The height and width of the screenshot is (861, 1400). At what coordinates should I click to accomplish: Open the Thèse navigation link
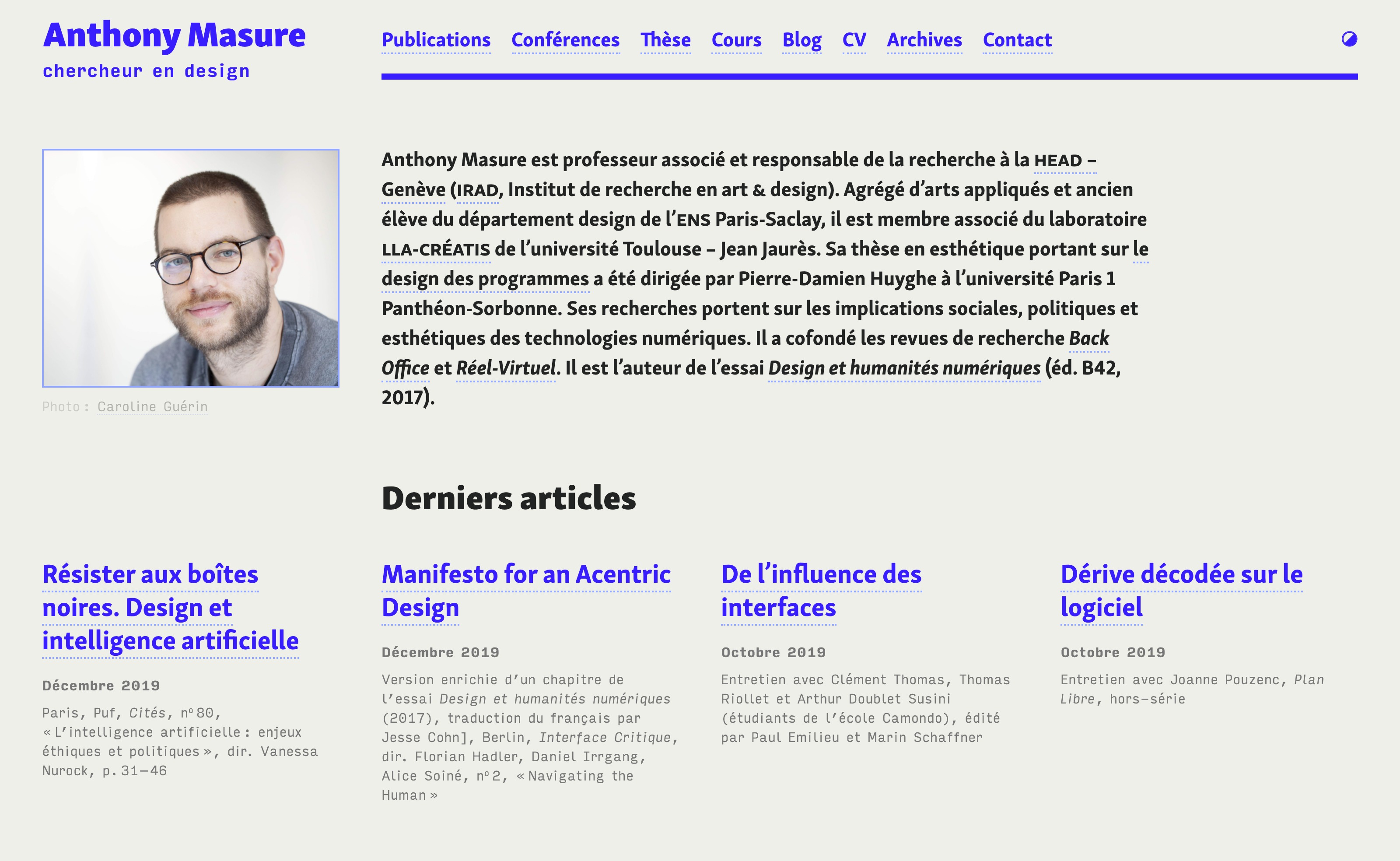point(665,40)
